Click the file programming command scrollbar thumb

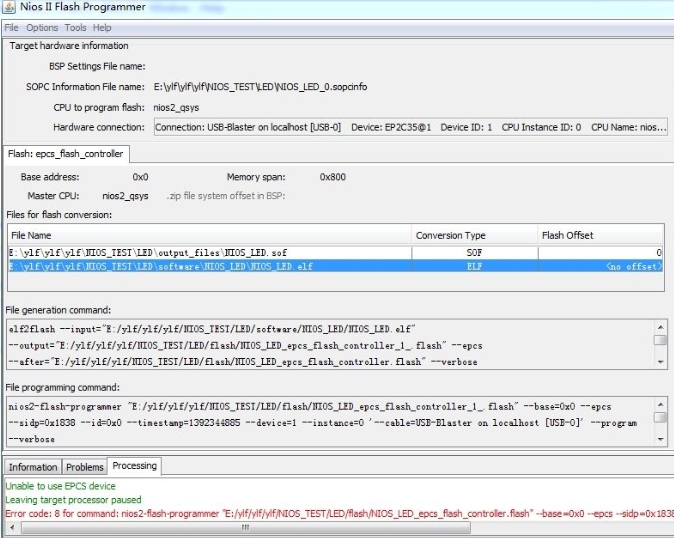[x=661, y=417]
